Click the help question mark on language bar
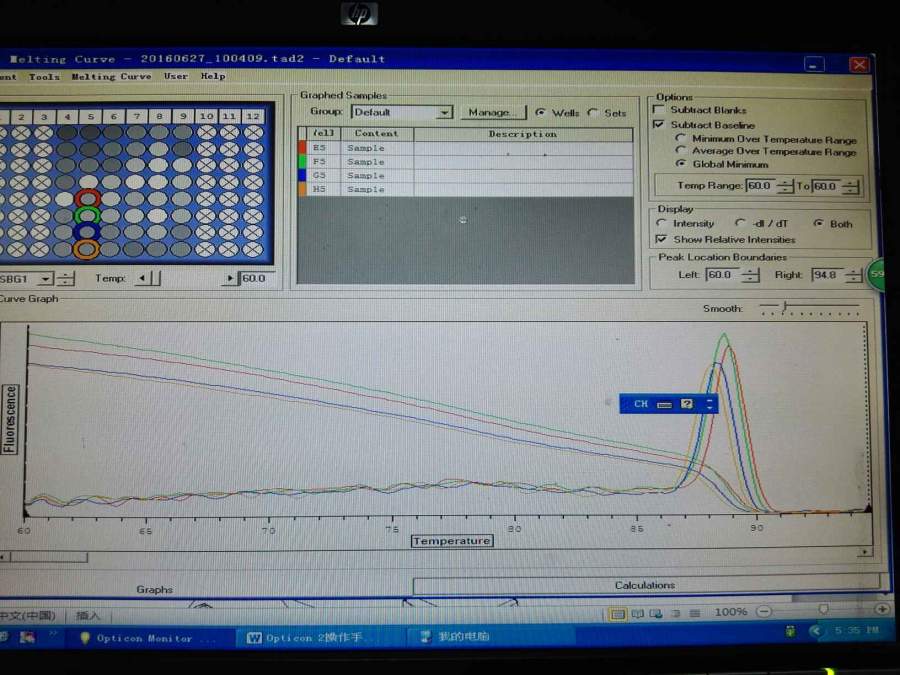This screenshot has height=675, width=900. click(686, 404)
